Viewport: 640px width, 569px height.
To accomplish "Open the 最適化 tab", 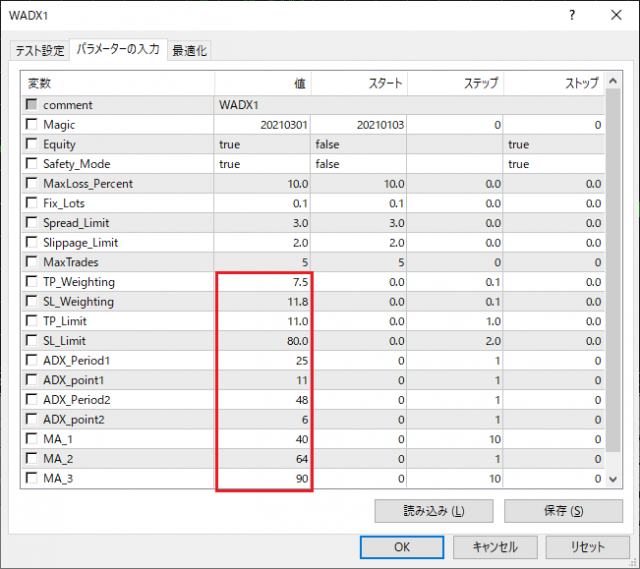I will click(189, 51).
